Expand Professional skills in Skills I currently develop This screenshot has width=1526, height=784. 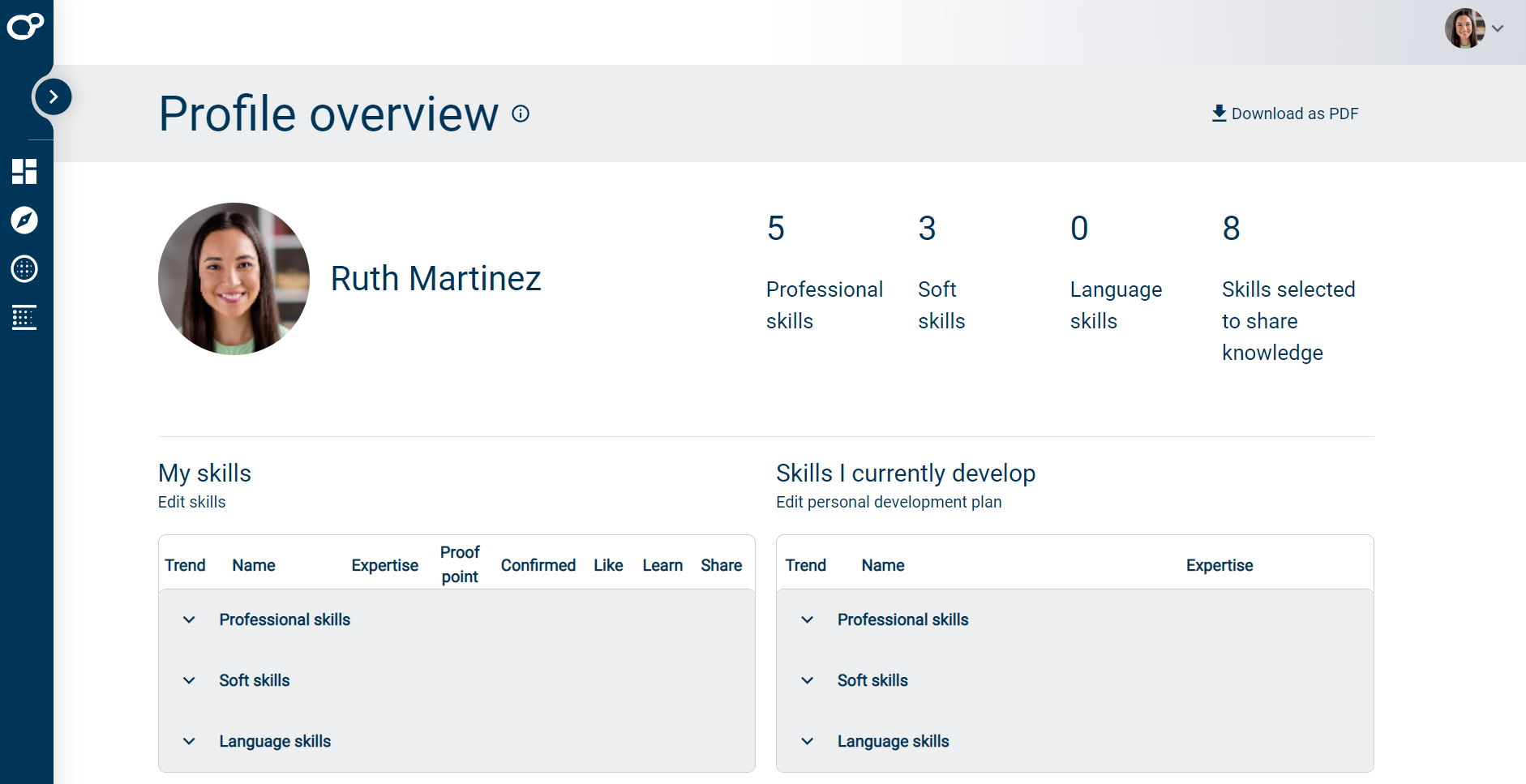pos(807,619)
